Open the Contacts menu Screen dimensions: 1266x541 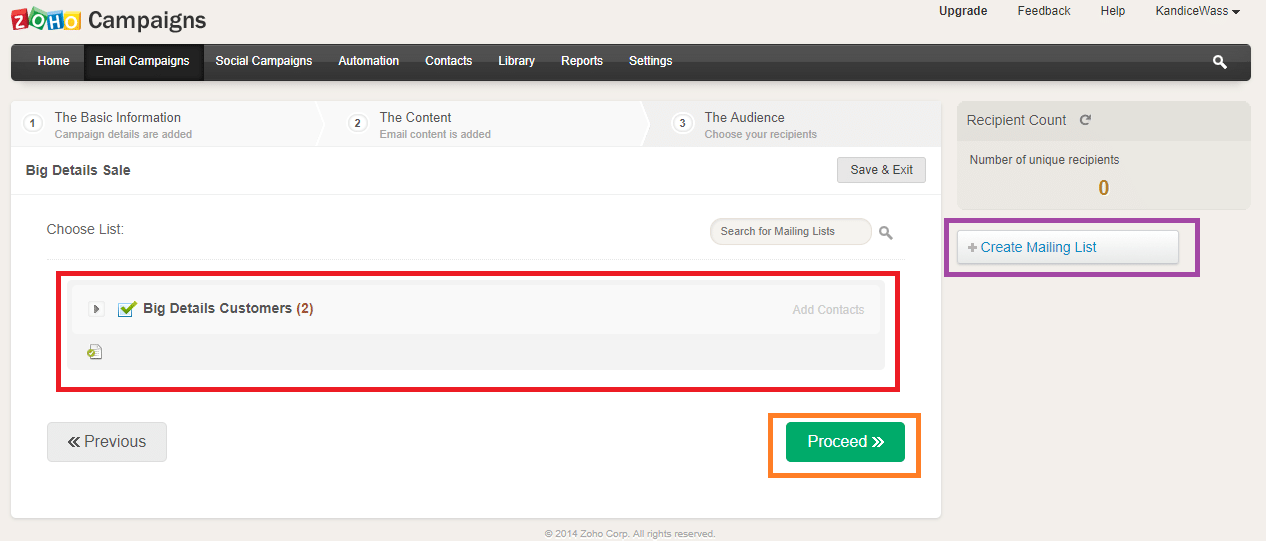(x=448, y=61)
